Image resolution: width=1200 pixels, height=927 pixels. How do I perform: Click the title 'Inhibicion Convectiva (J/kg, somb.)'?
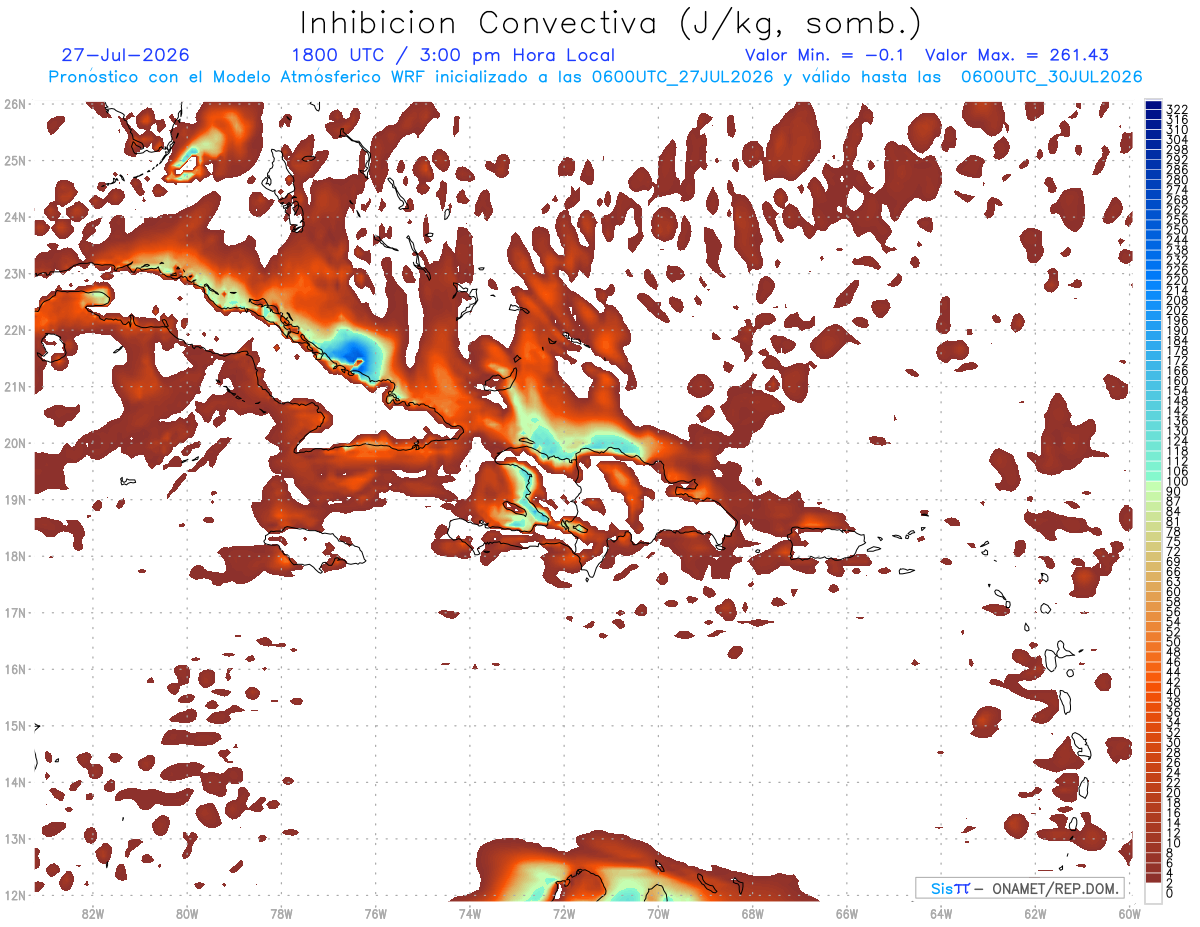point(611,24)
